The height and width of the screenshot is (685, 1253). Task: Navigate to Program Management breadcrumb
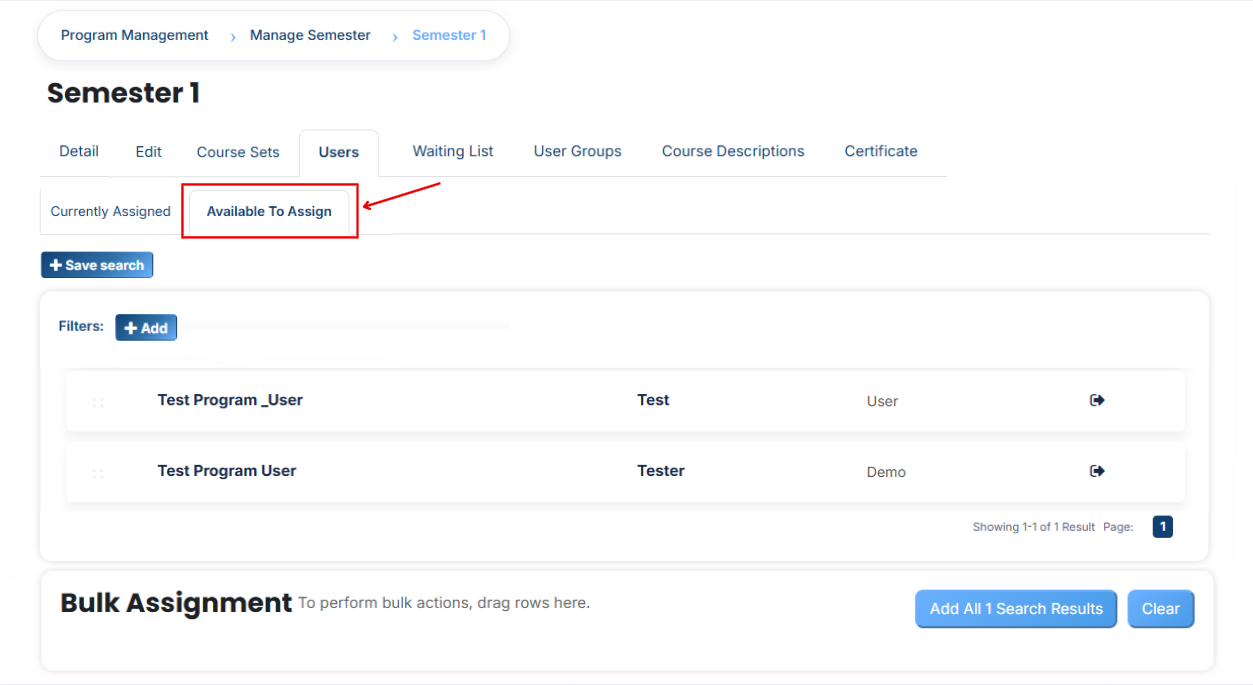pos(135,35)
